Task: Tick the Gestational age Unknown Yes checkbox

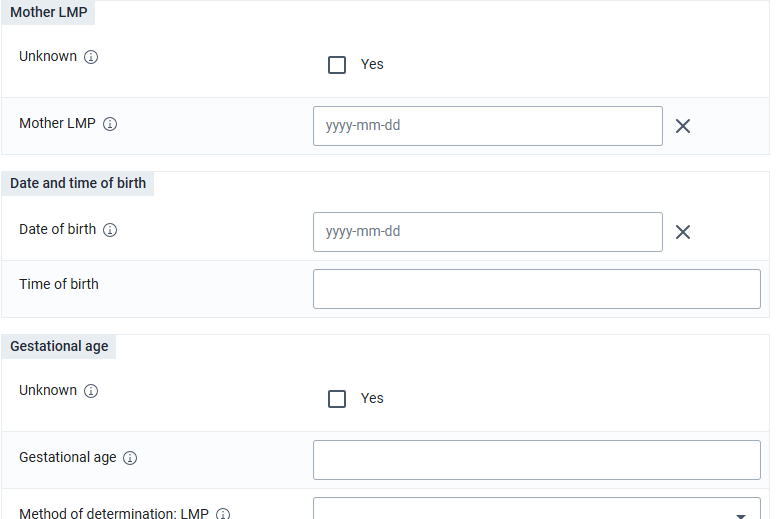Action: pos(337,399)
